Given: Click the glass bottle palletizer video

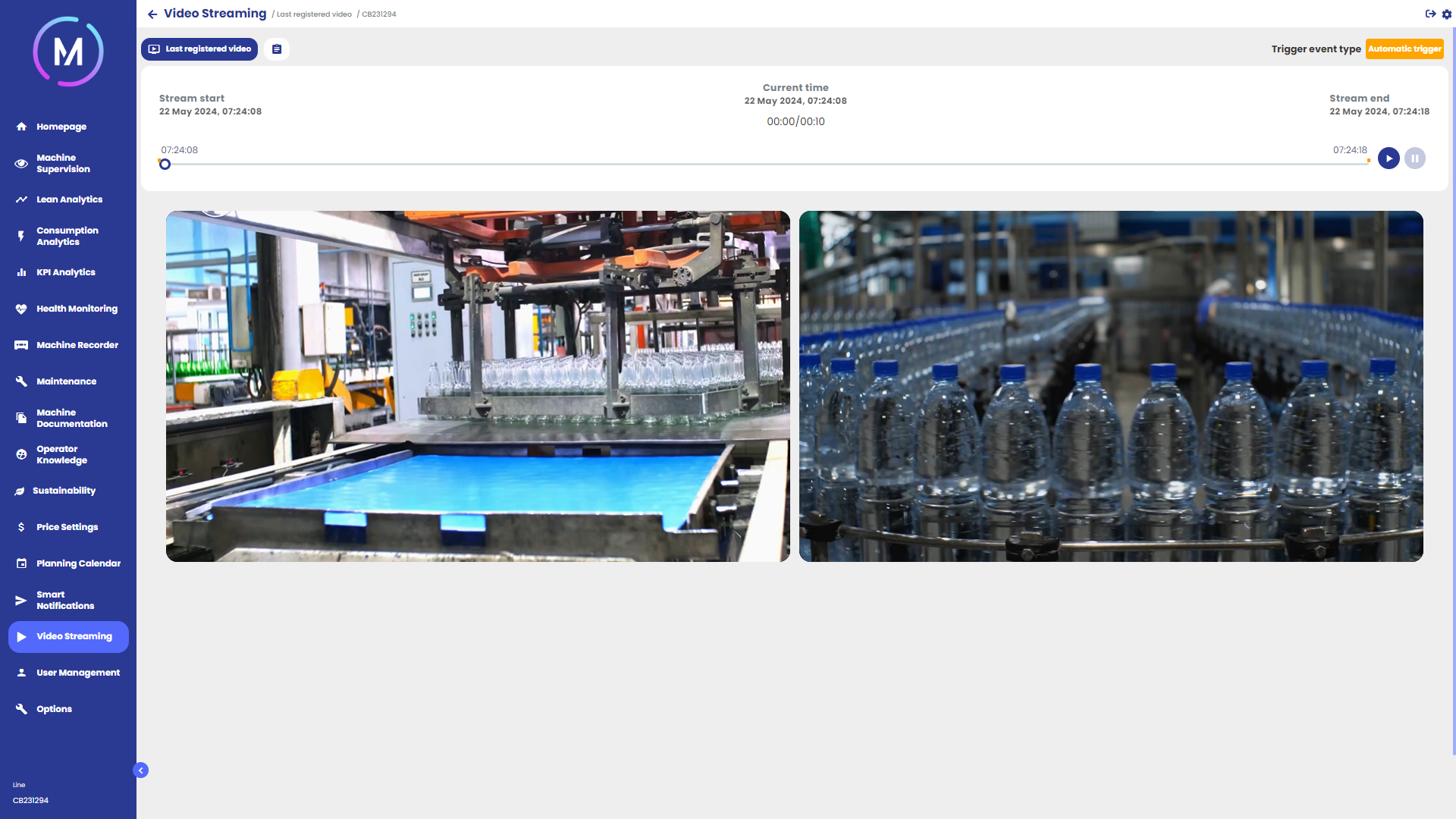Looking at the screenshot, I should tap(478, 386).
